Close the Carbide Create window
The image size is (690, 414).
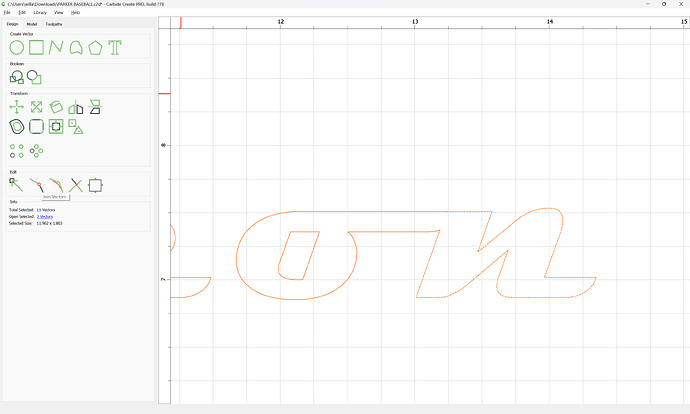[681, 4]
